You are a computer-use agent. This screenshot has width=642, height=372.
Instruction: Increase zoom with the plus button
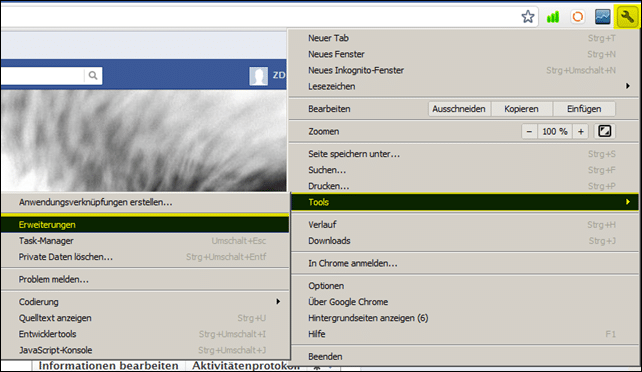[581, 131]
